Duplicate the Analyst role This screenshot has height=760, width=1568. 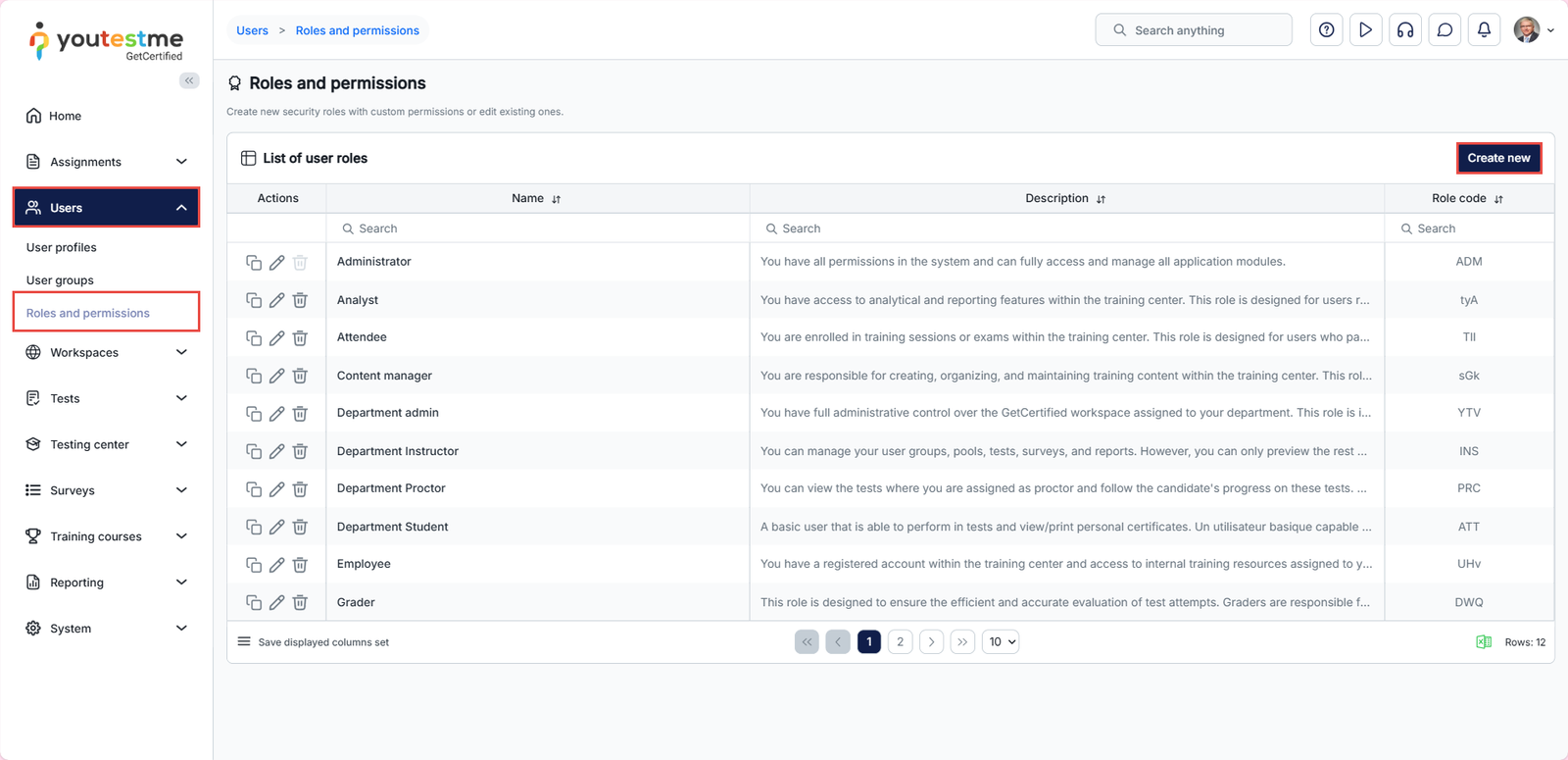(x=254, y=300)
